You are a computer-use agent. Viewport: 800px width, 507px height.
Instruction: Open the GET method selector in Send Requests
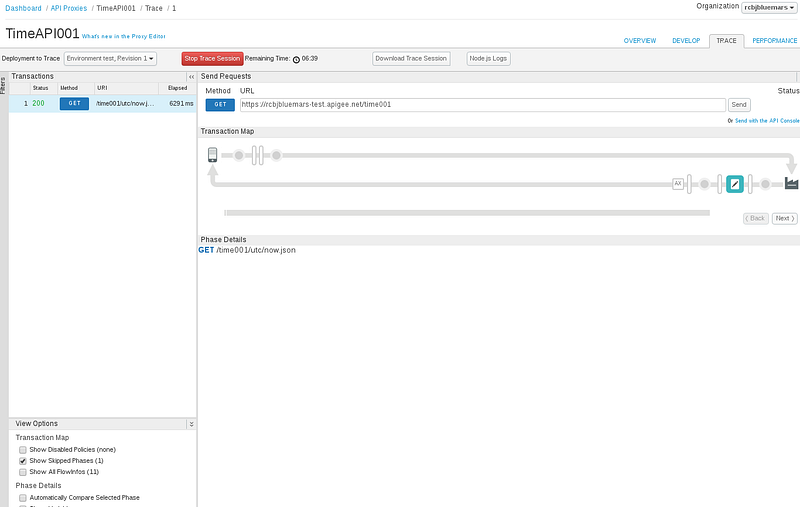coord(220,105)
